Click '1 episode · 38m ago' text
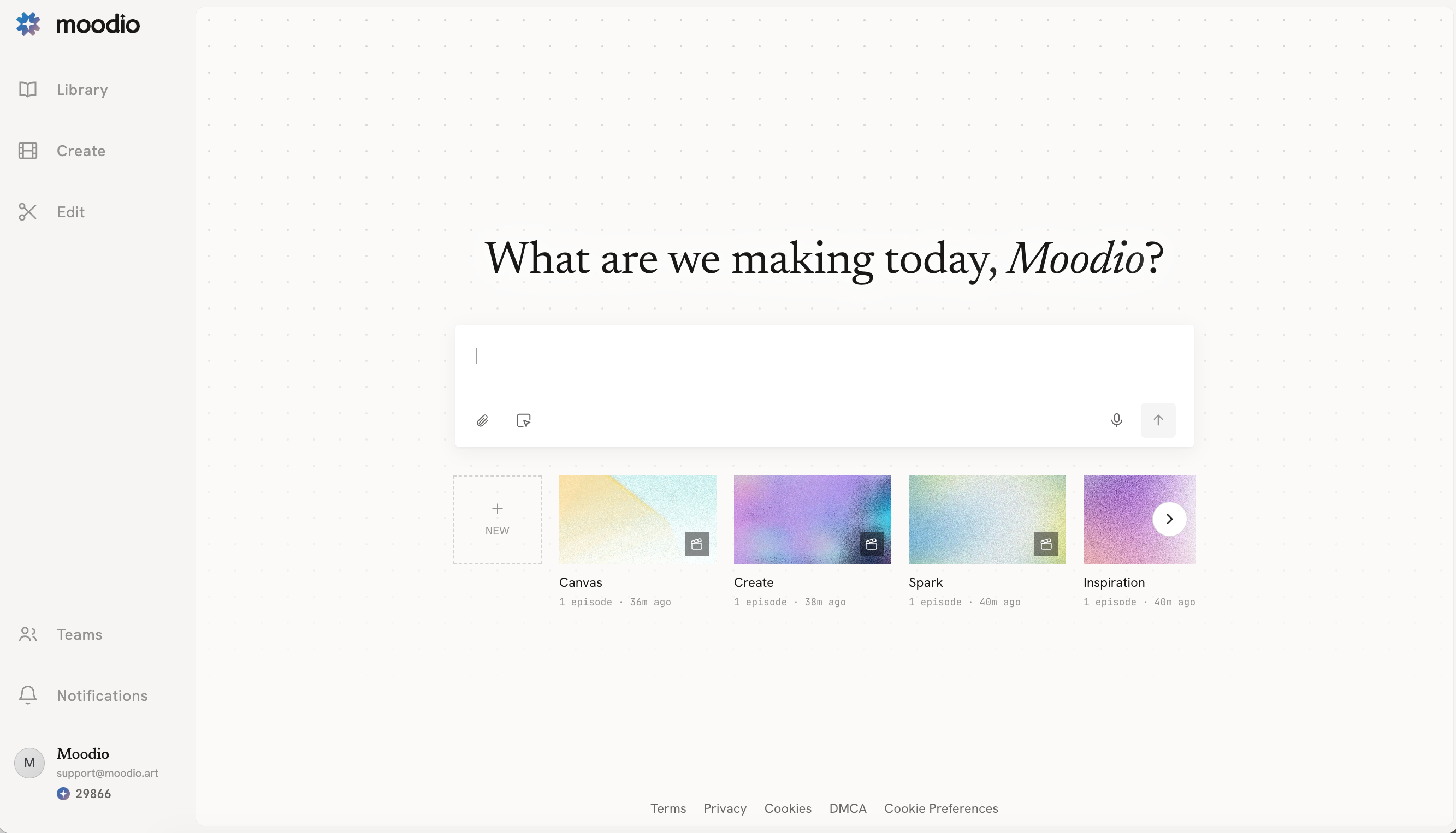The width and height of the screenshot is (1456, 833). coord(789,602)
